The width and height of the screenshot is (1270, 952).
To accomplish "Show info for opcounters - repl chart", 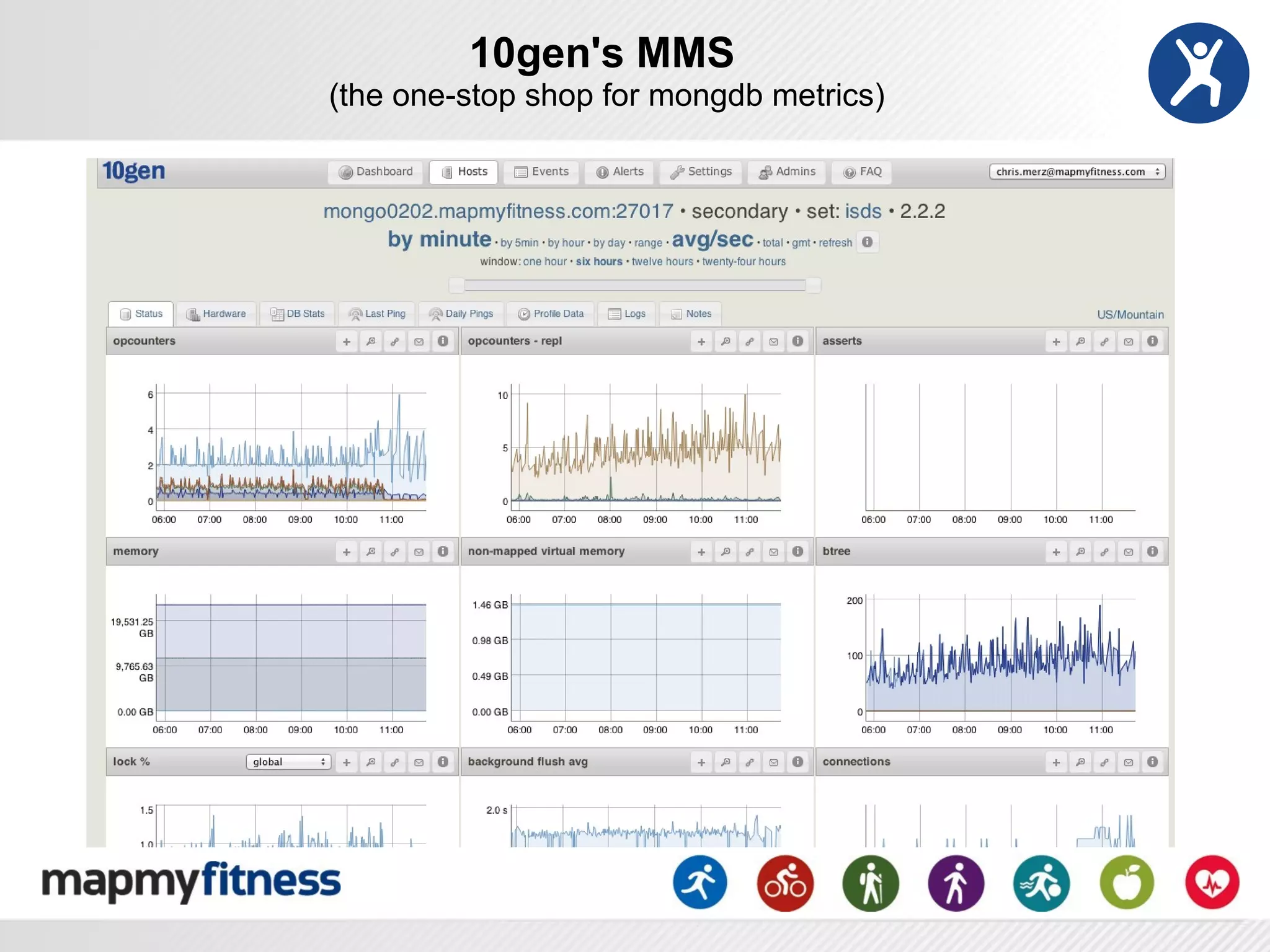I will click(x=797, y=342).
